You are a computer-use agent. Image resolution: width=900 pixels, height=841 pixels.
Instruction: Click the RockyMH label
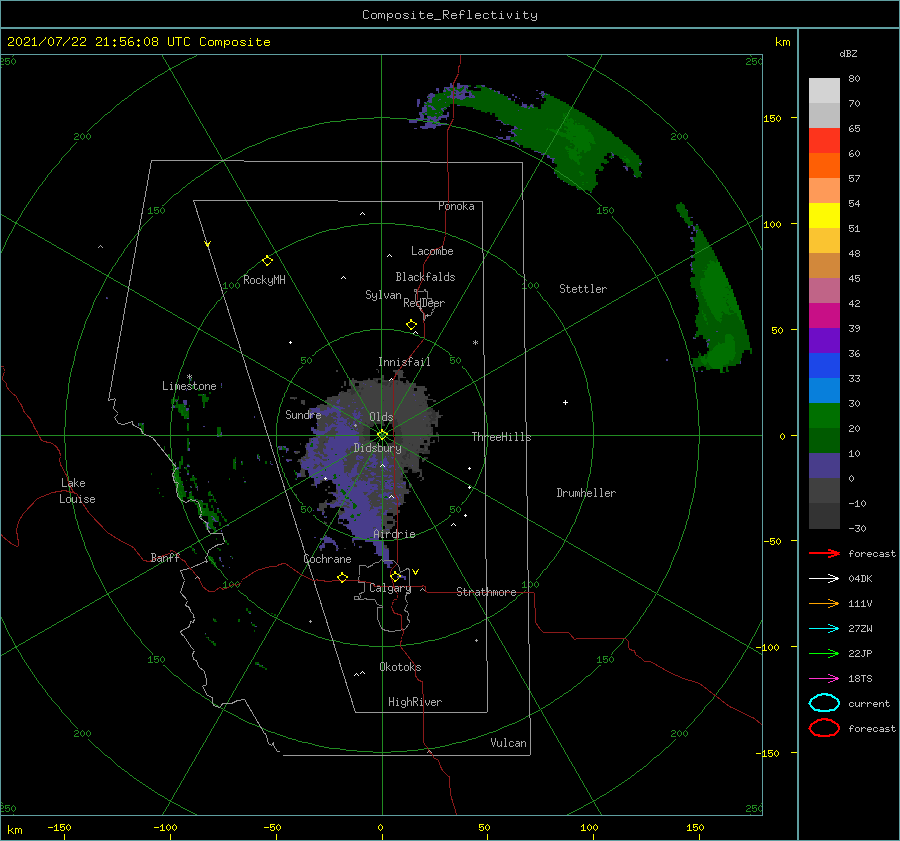point(264,280)
